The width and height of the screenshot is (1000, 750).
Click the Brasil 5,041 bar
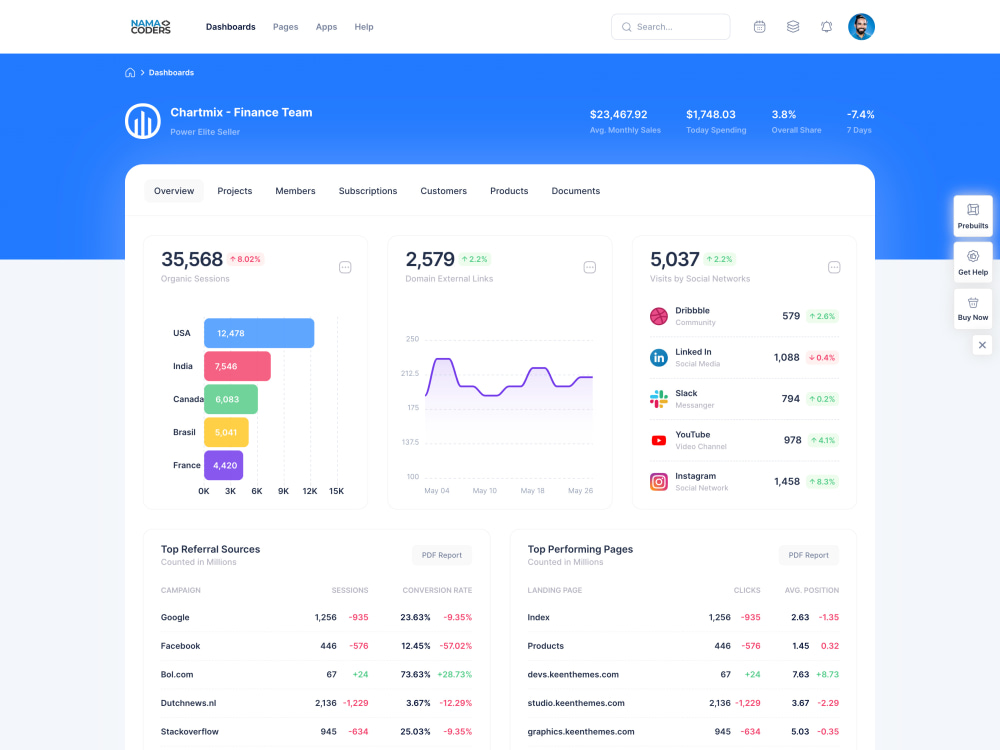(226, 432)
